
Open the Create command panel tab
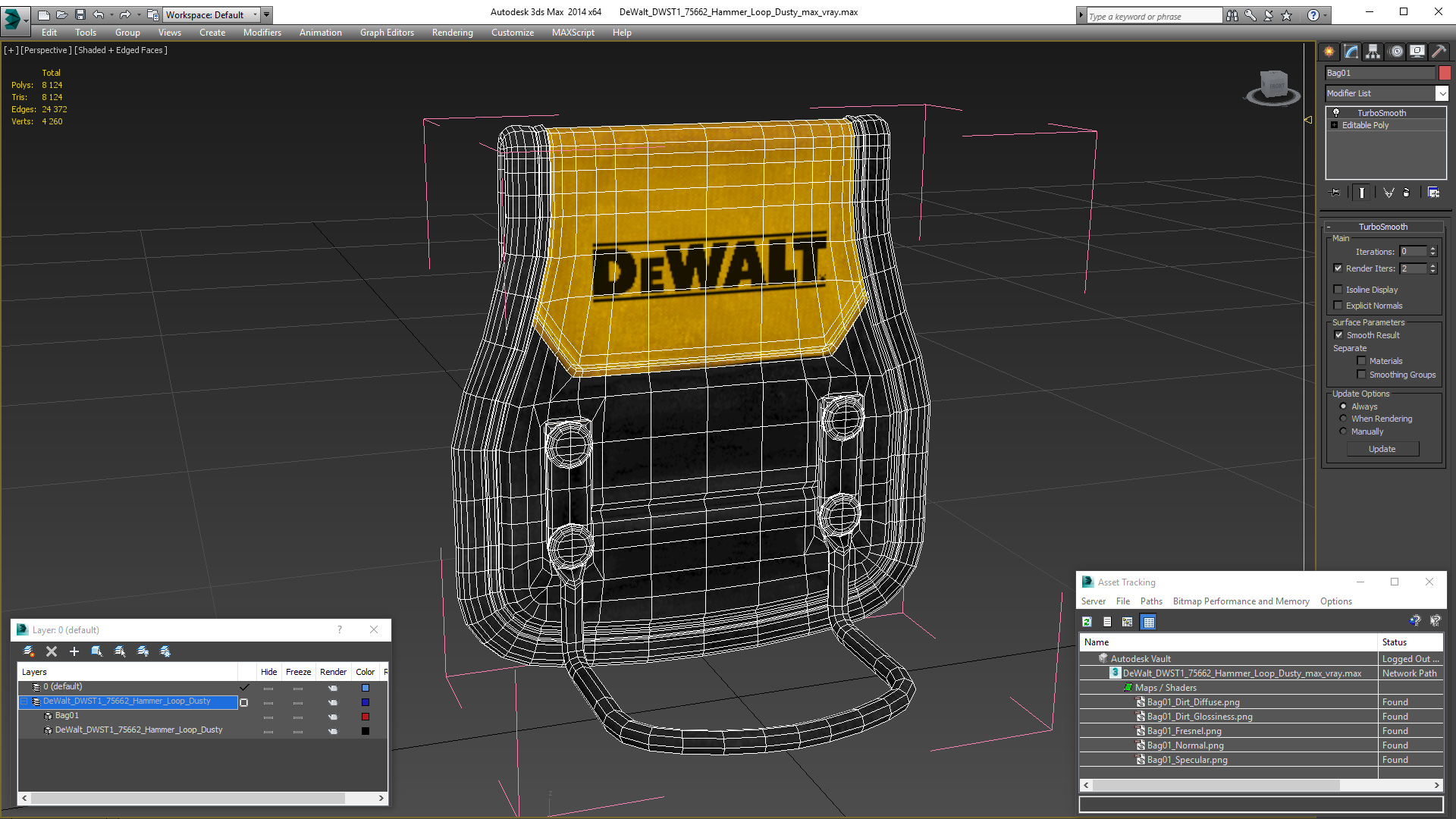1329,52
